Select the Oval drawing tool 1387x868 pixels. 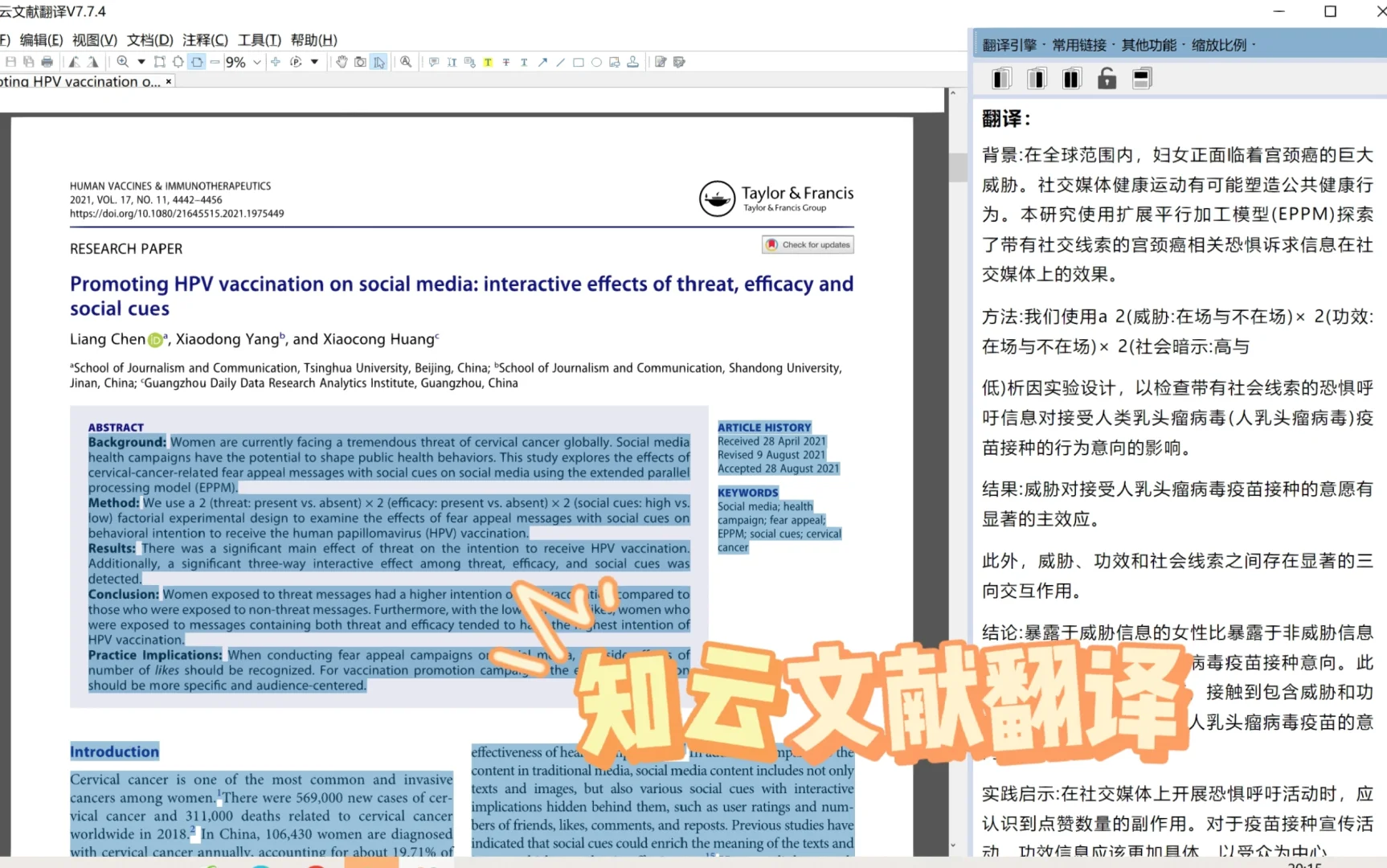[596, 62]
